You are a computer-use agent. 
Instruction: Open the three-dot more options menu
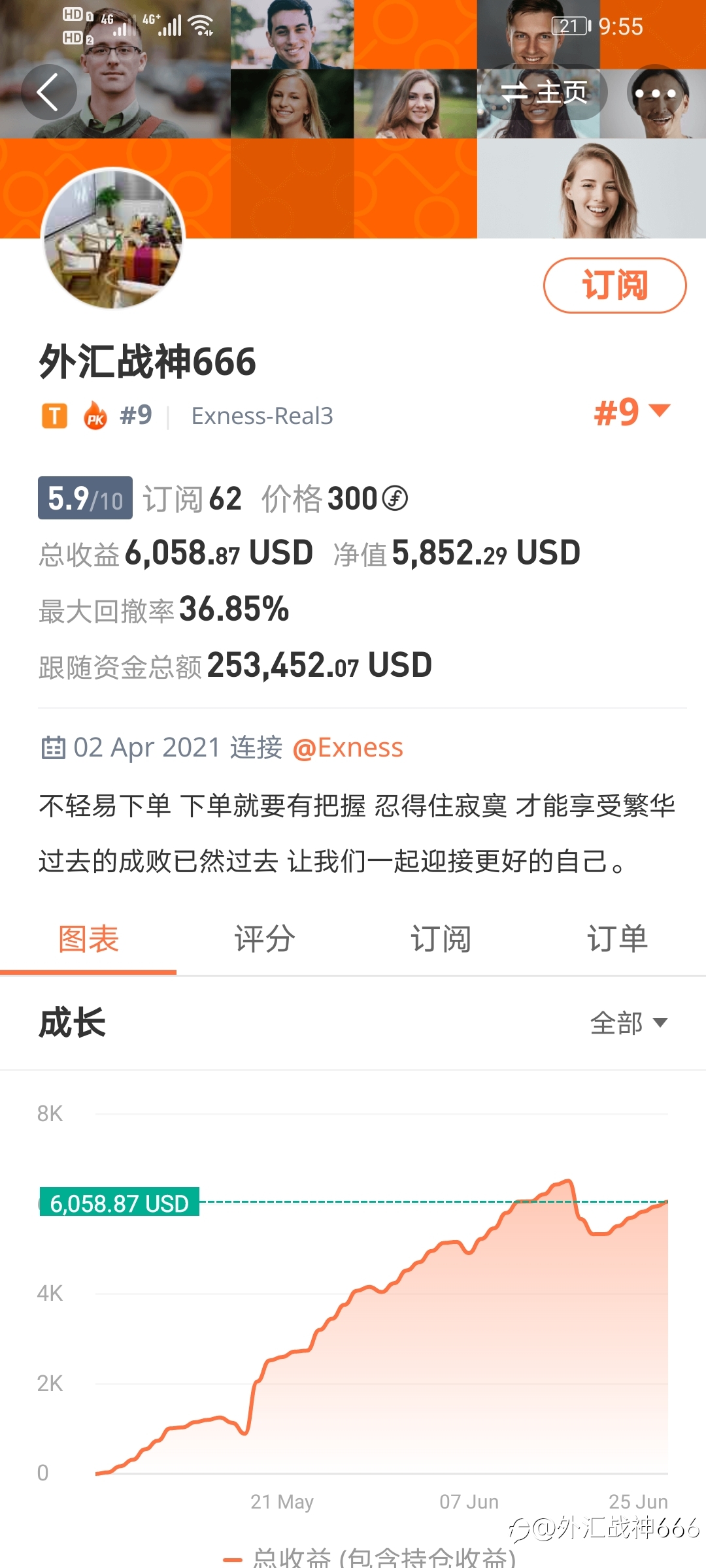654,93
